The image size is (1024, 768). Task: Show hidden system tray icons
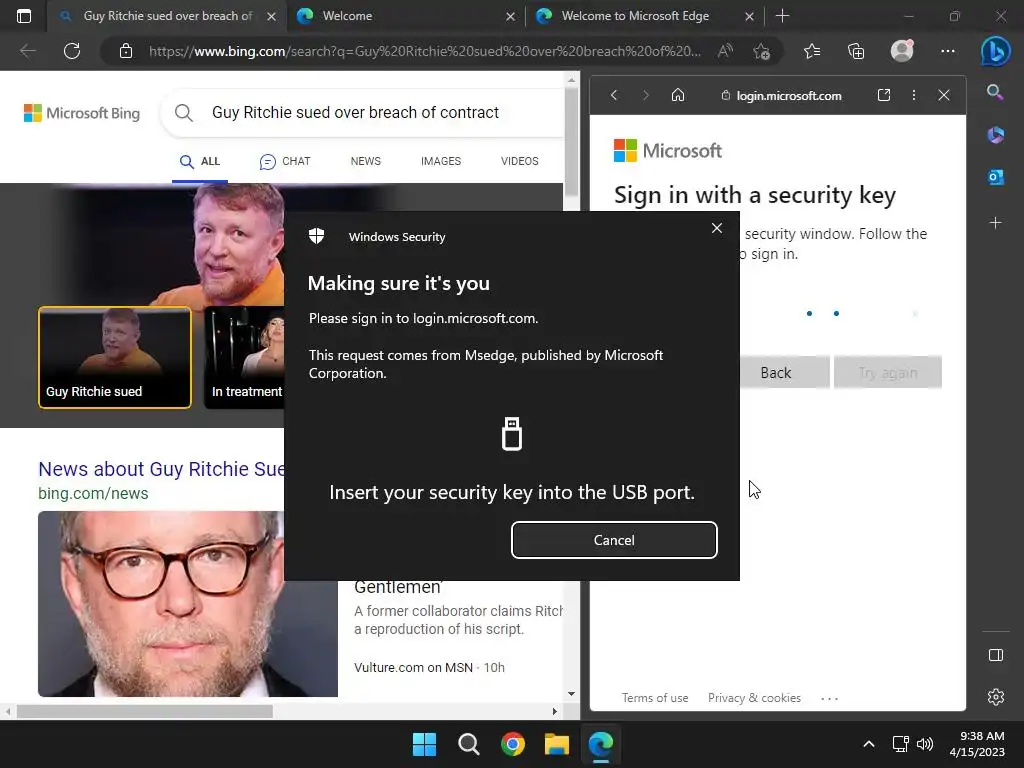click(869, 744)
